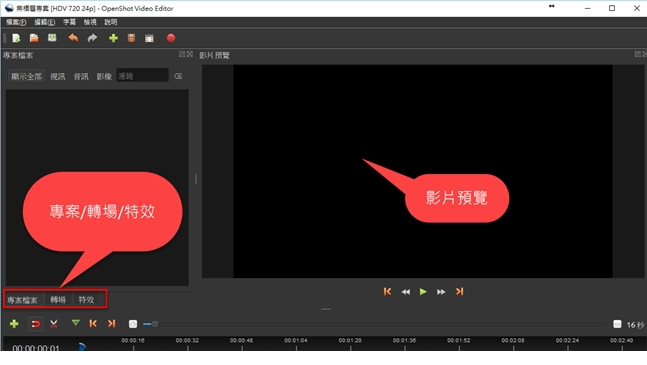The image size is (647, 365).
Task: Switch to the 轉場 transitions tab
Action: [x=58, y=300]
